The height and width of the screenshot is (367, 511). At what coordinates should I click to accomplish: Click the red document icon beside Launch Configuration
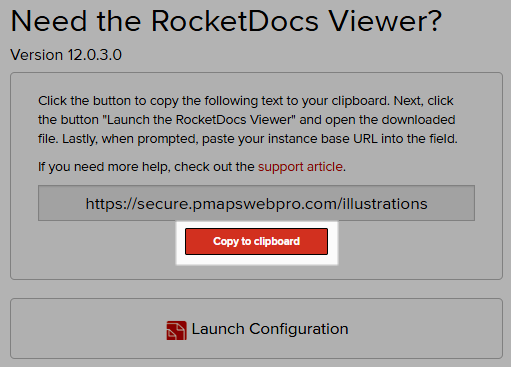point(176,330)
